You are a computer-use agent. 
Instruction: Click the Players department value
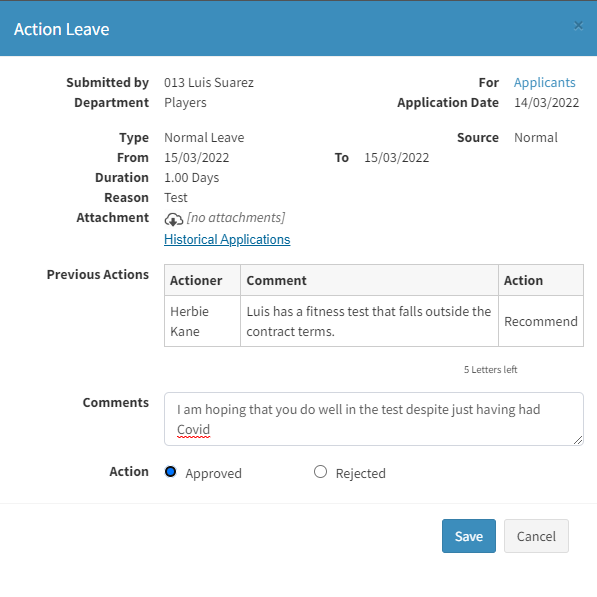point(185,103)
